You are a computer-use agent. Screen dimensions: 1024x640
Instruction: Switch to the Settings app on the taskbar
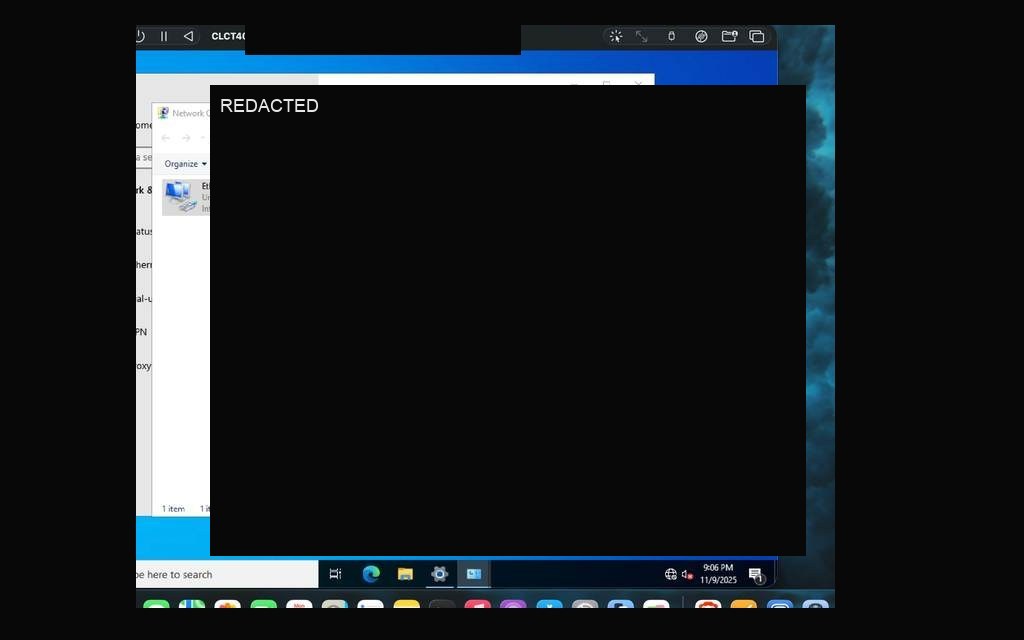[x=440, y=574]
